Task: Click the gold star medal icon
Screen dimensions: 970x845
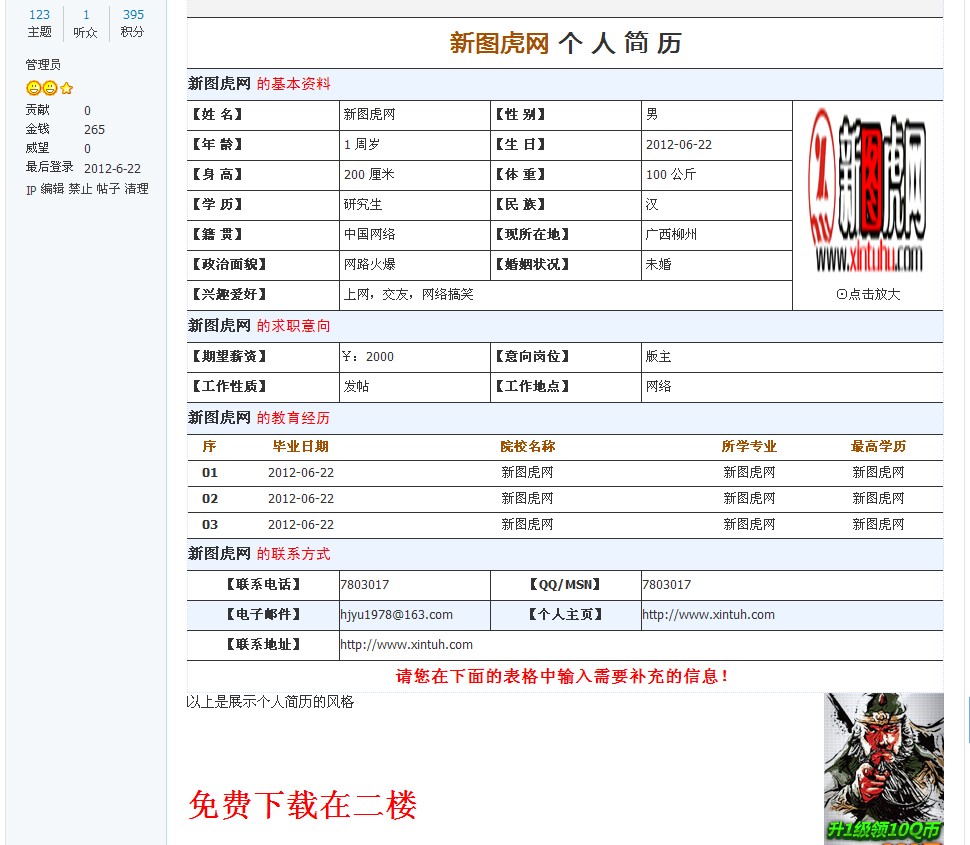Action: click(x=65, y=88)
